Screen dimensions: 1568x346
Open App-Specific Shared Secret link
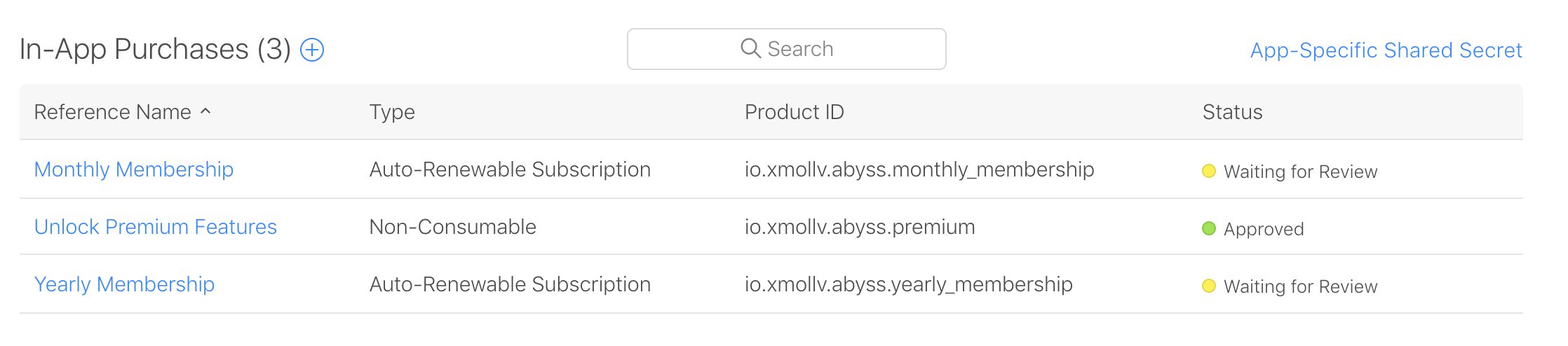coord(1386,50)
